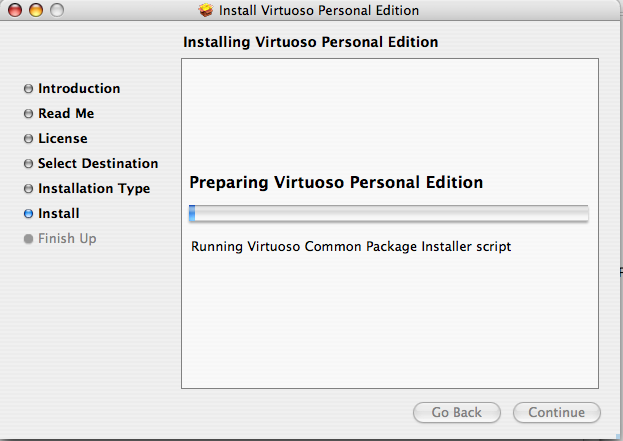623x441 pixels.
Task: Click the blue Install step bullet
Action: [x=28, y=214]
